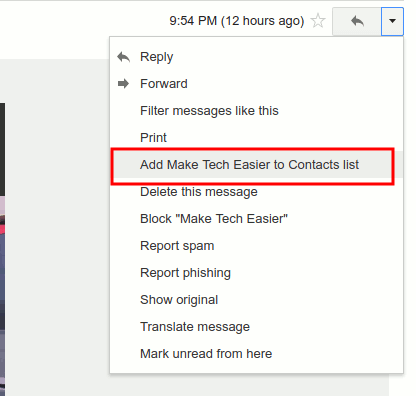
Task: Click the 9:54 PM timestamp text
Action: click(237, 21)
